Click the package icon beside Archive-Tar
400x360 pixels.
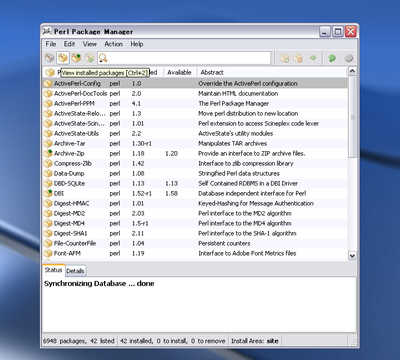(48, 143)
